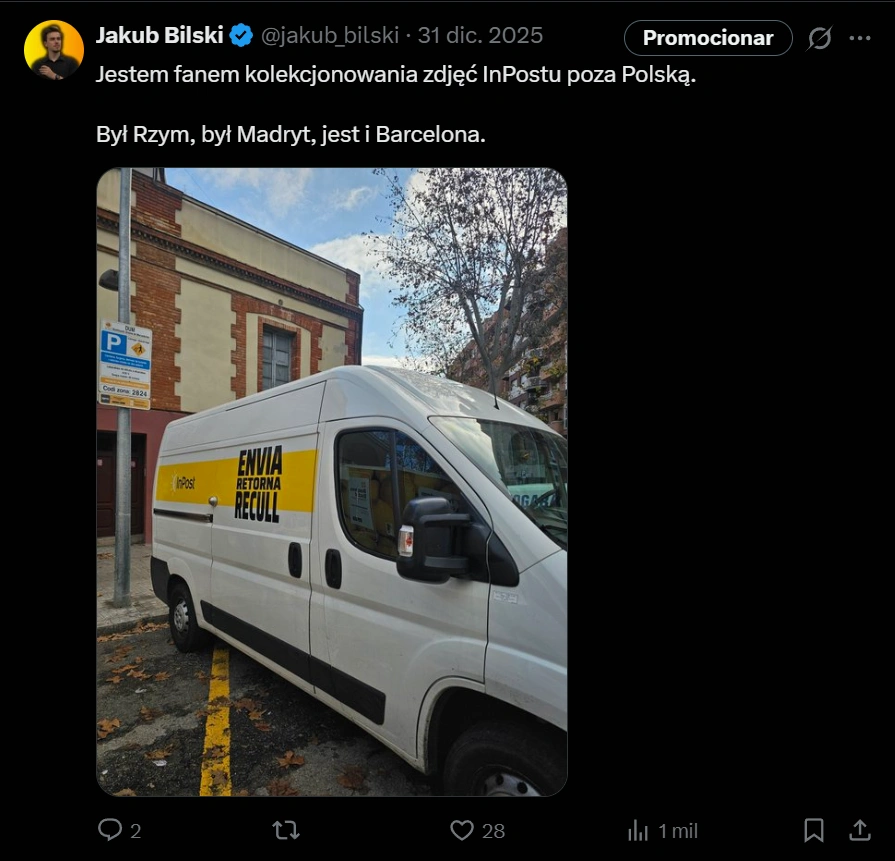This screenshot has height=861, width=895.
Task: Bookmark this post
Action: click(814, 830)
